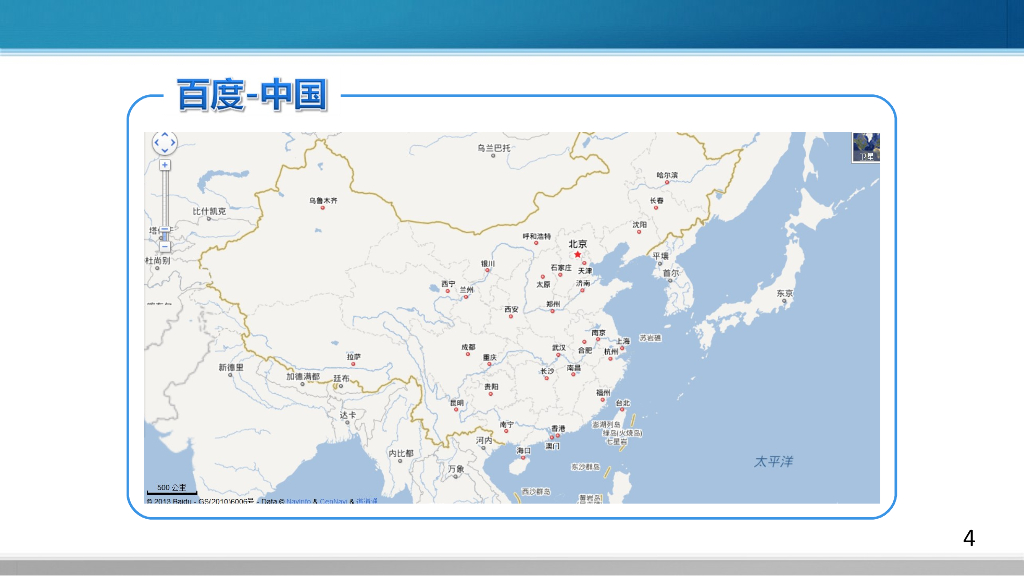Click the 武汉 city label
Image resolution: width=1024 pixels, height=576 pixels.
tap(558, 347)
